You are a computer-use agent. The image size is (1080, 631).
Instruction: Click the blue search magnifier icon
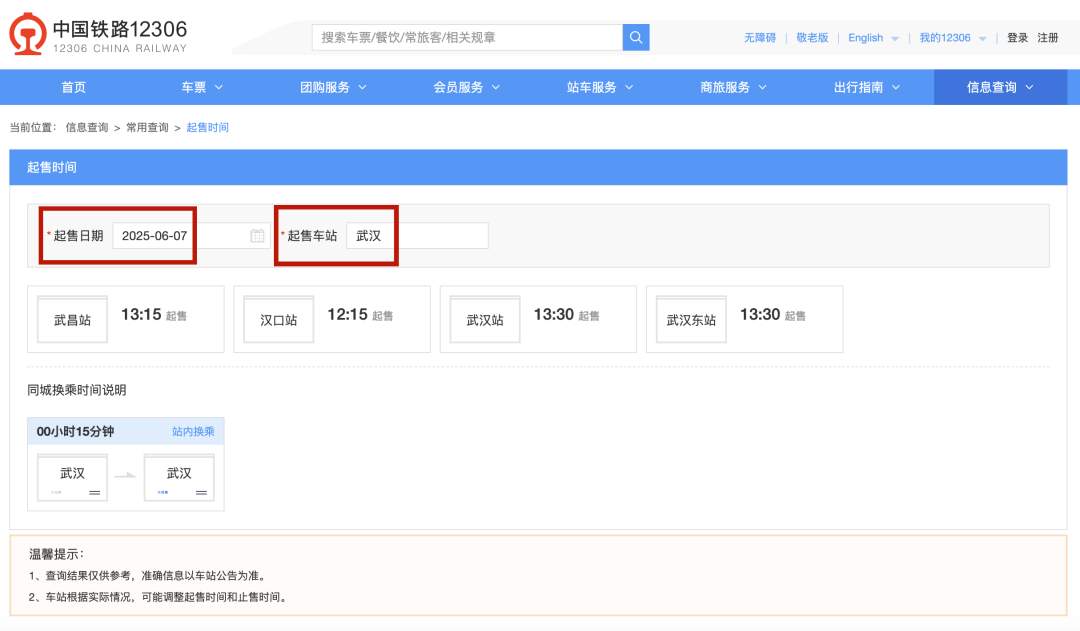pyautogui.click(x=636, y=37)
